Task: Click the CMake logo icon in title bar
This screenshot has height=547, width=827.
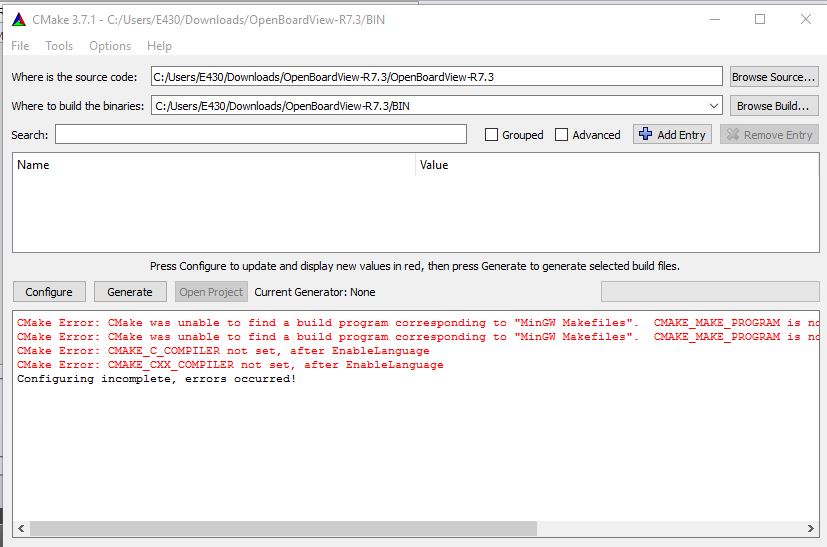Action: point(18,20)
